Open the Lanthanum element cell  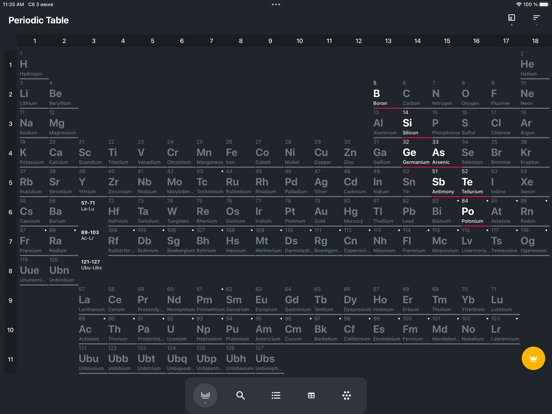pyautogui.click(x=93, y=300)
